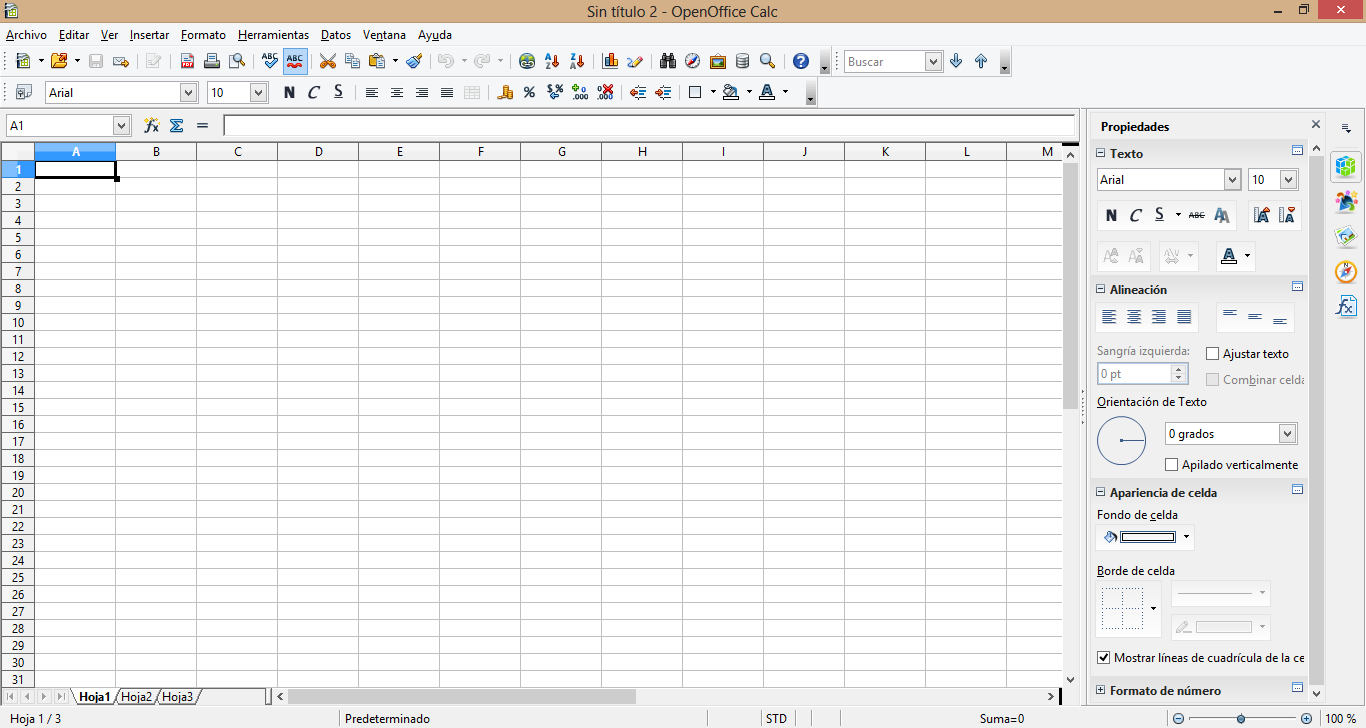Open the Functions panel in the sidebar
Viewport: 1366px width, 728px height.
(1345, 306)
